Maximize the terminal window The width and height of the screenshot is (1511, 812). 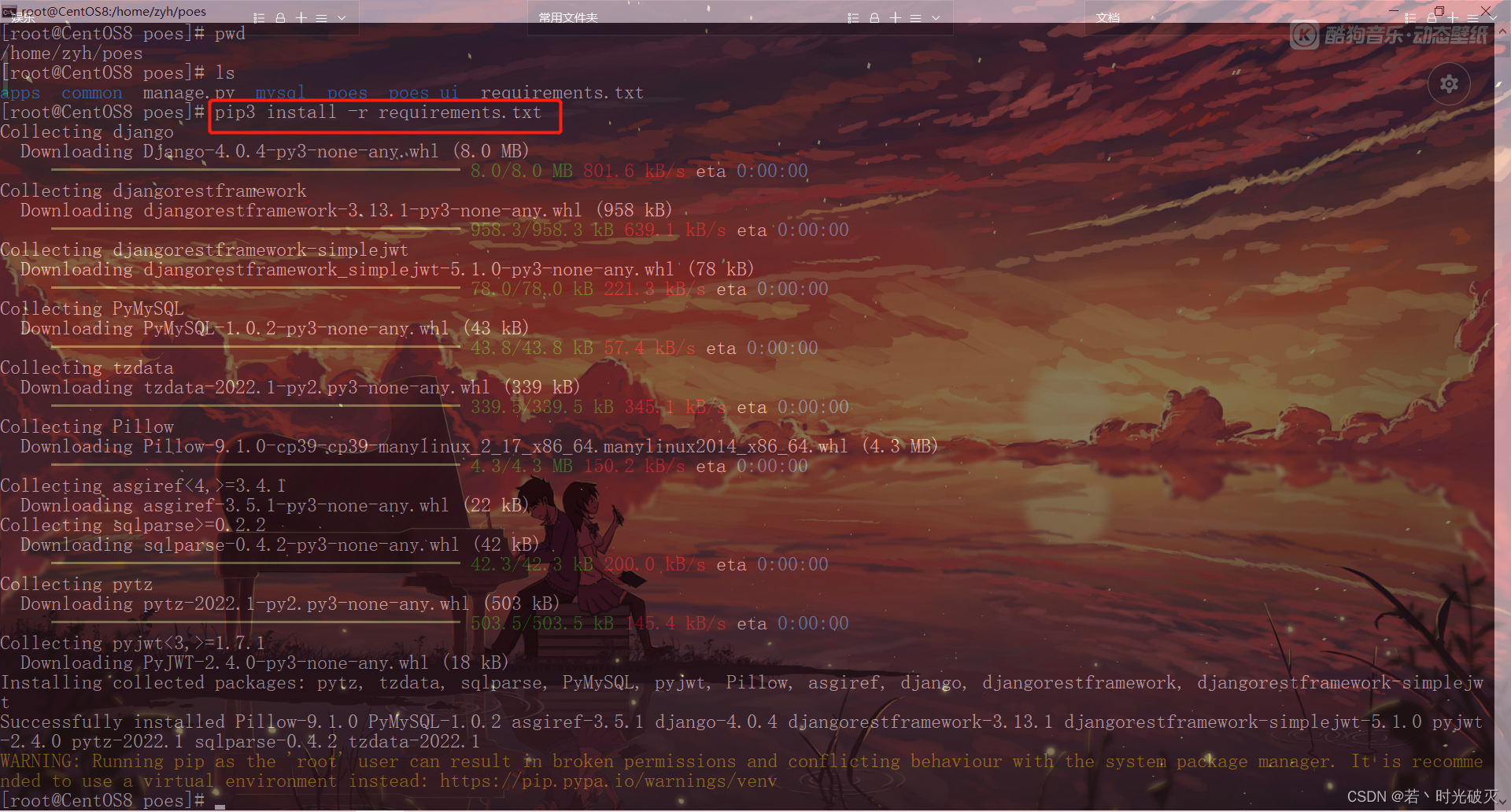click(1439, 11)
